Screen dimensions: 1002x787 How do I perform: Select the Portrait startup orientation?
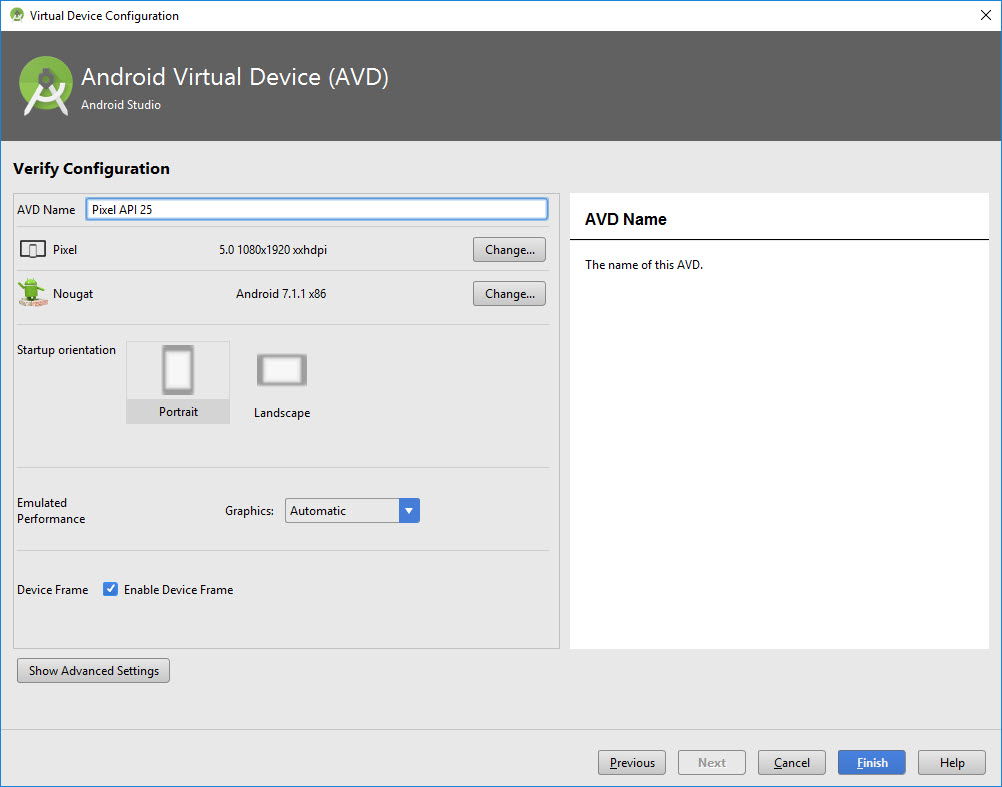pos(178,382)
